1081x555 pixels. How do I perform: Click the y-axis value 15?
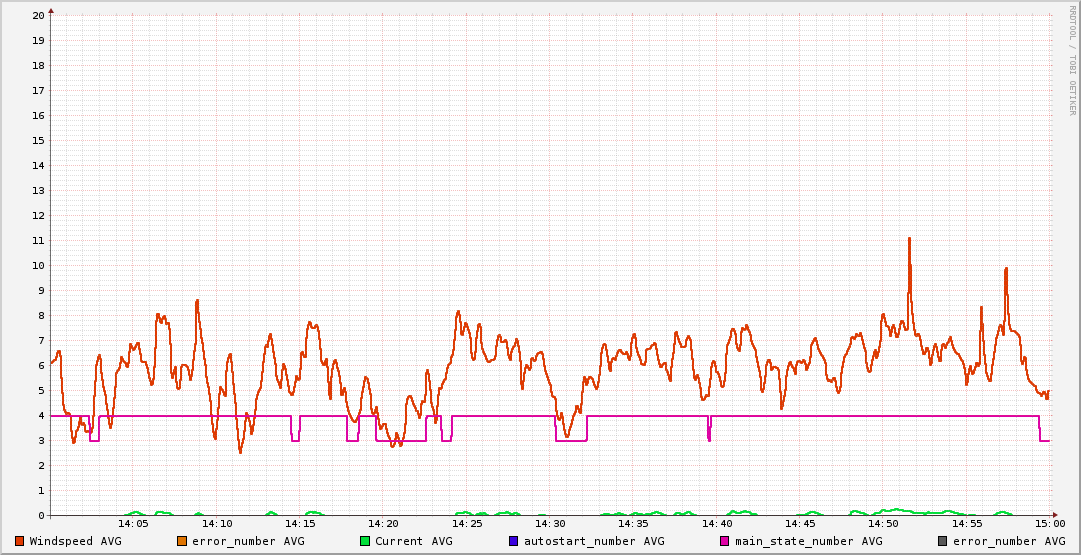(x=39, y=141)
